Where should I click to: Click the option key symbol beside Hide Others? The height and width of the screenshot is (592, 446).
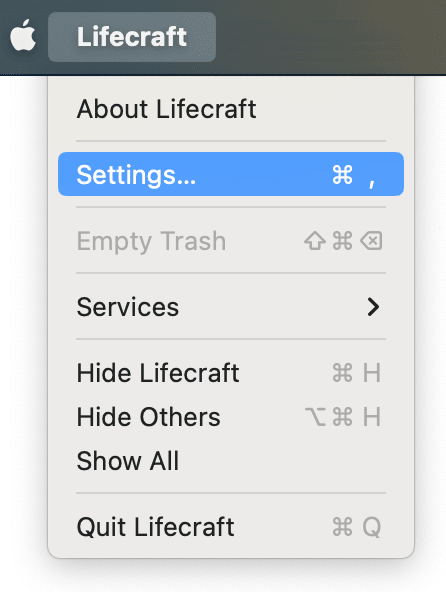(x=315, y=417)
